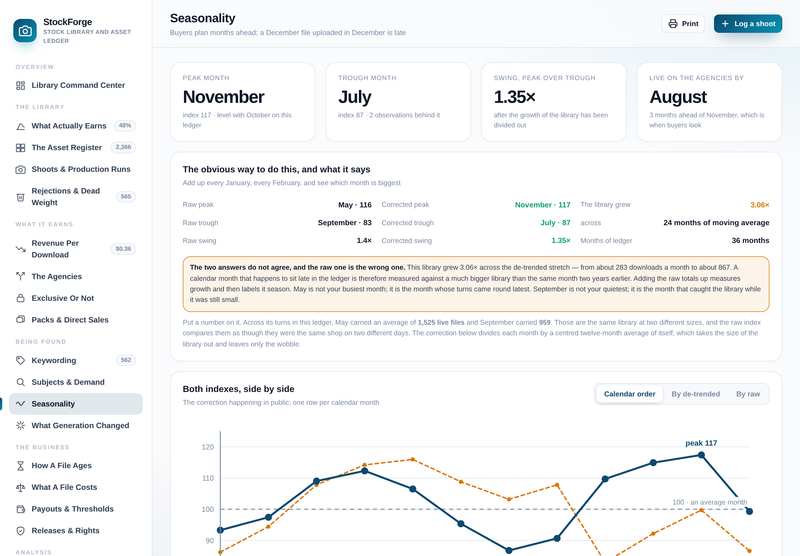
Task: Select the active Seasonality nav item
Action: point(76,403)
